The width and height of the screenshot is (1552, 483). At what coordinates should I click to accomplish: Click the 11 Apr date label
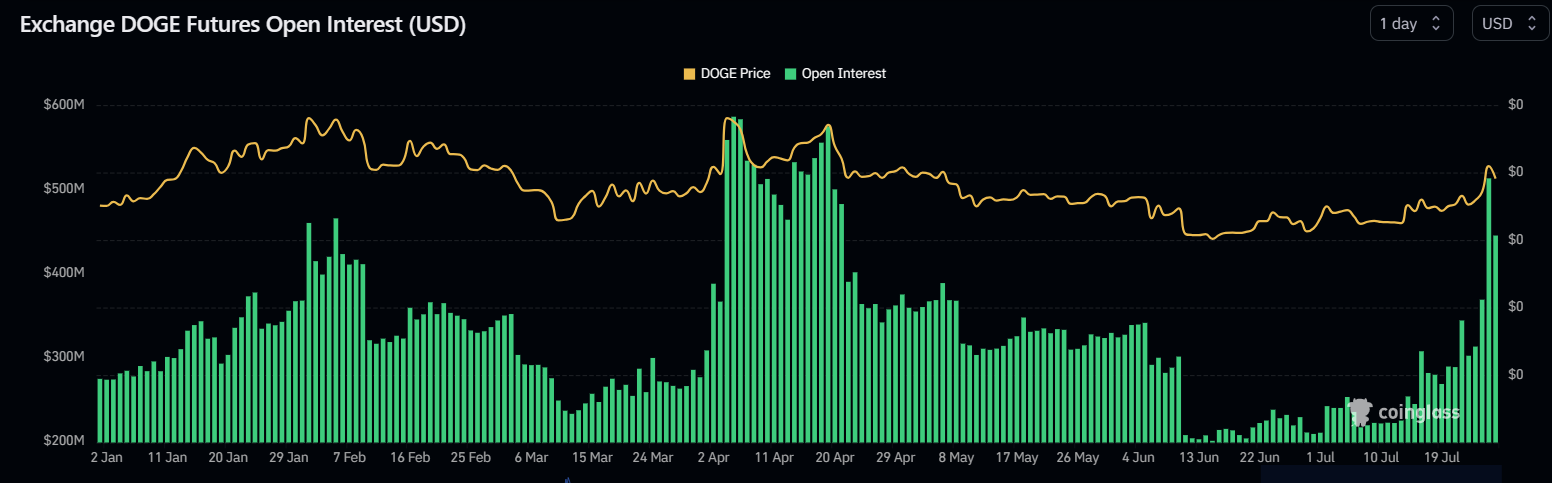[x=774, y=457]
